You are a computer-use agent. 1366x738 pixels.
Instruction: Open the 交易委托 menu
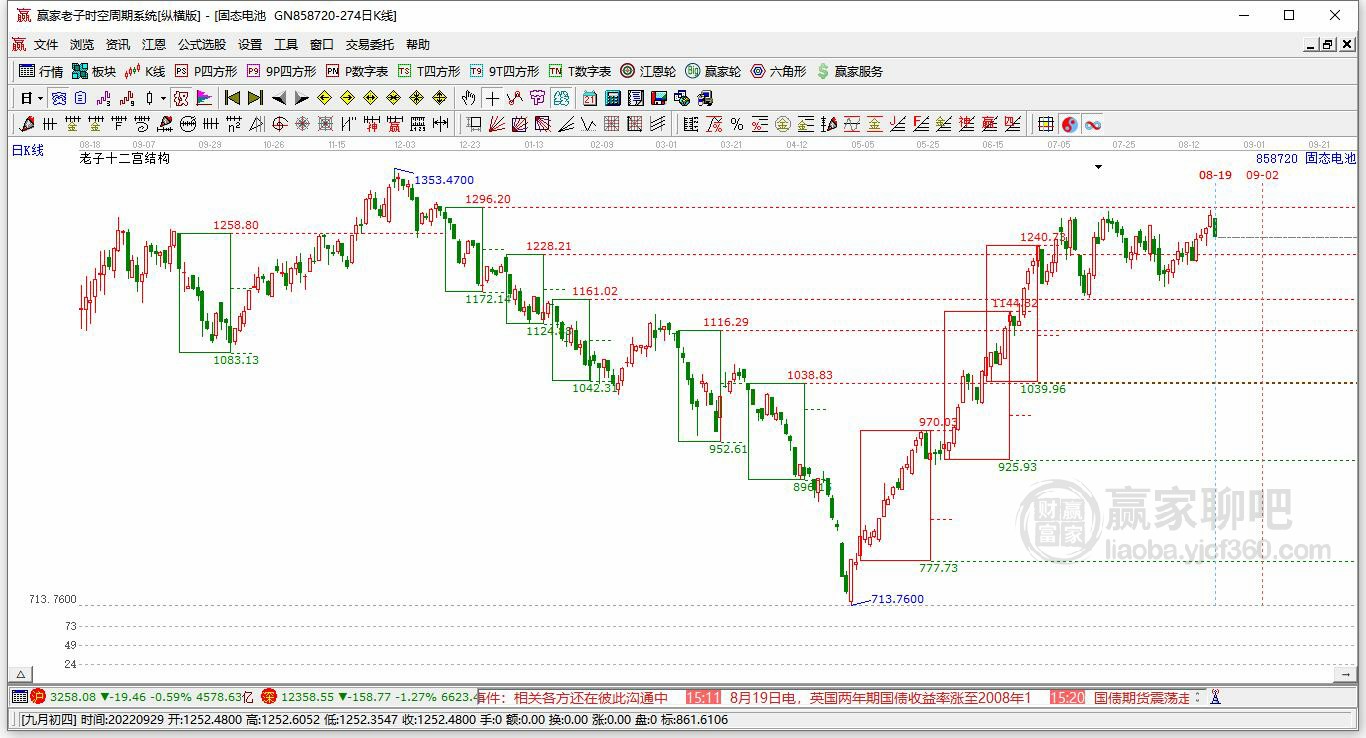point(370,45)
